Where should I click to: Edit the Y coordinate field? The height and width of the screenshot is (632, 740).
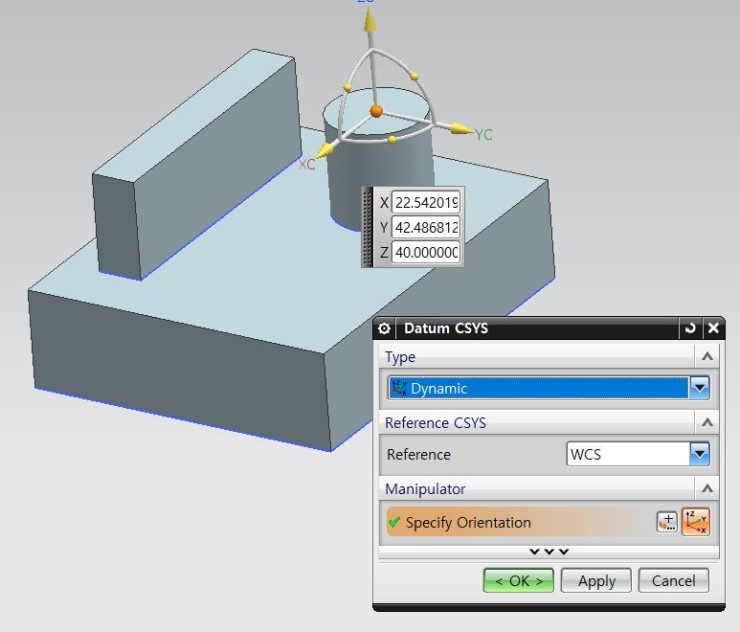[x=425, y=228]
